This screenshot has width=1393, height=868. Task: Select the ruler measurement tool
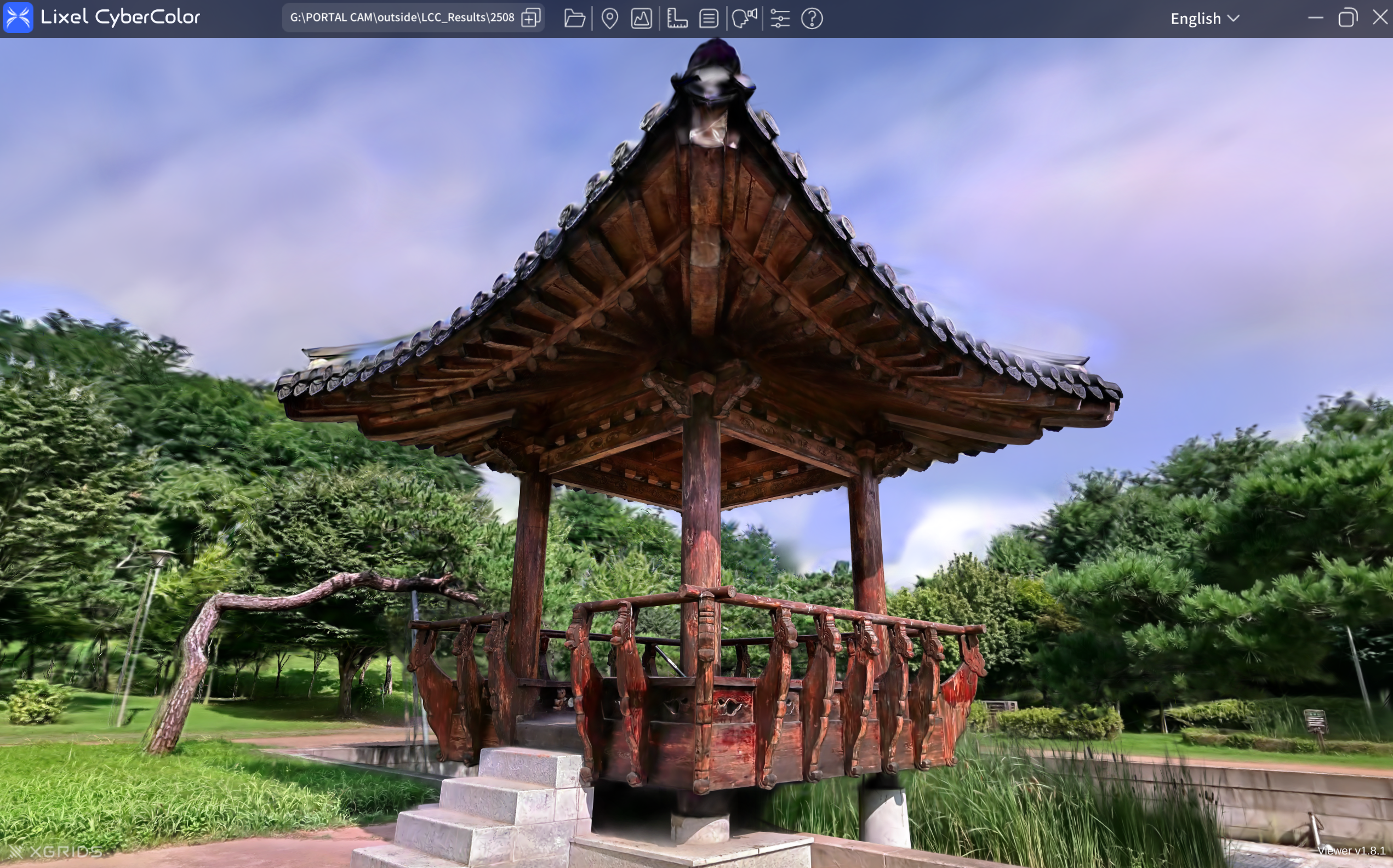click(677, 19)
